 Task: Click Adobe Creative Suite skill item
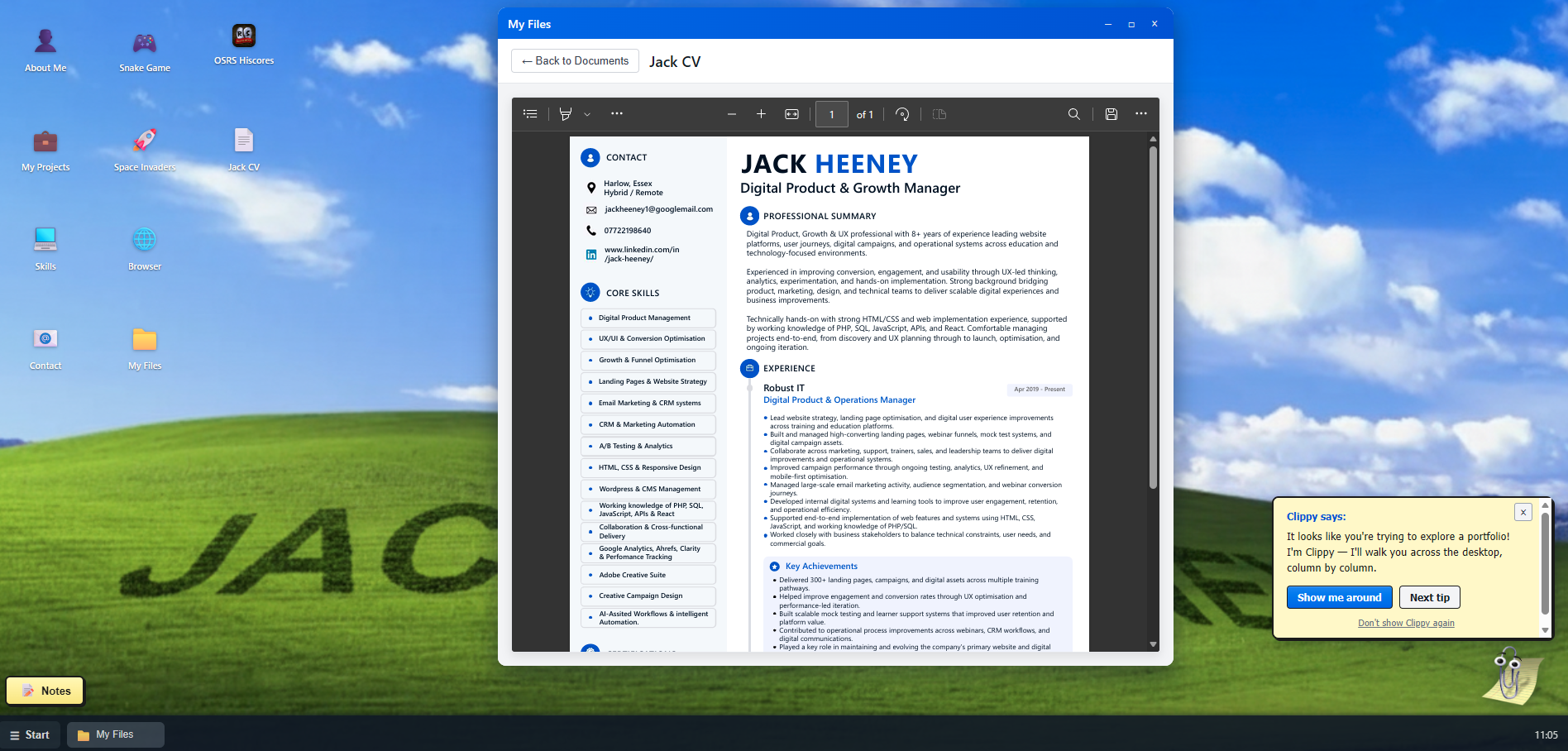coord(648,575)
